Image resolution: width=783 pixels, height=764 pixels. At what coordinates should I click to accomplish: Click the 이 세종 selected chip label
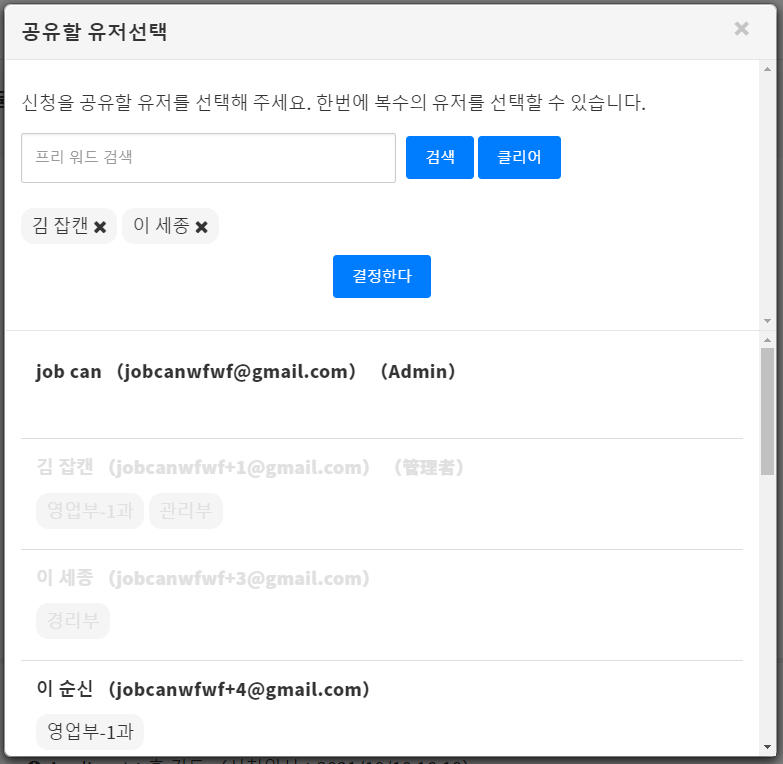[160, 226]
